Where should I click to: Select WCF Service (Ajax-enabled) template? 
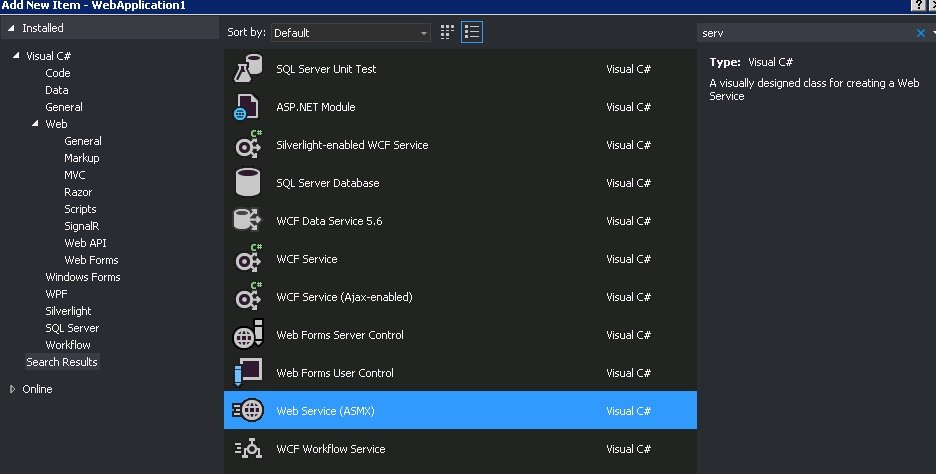[344, 297]
